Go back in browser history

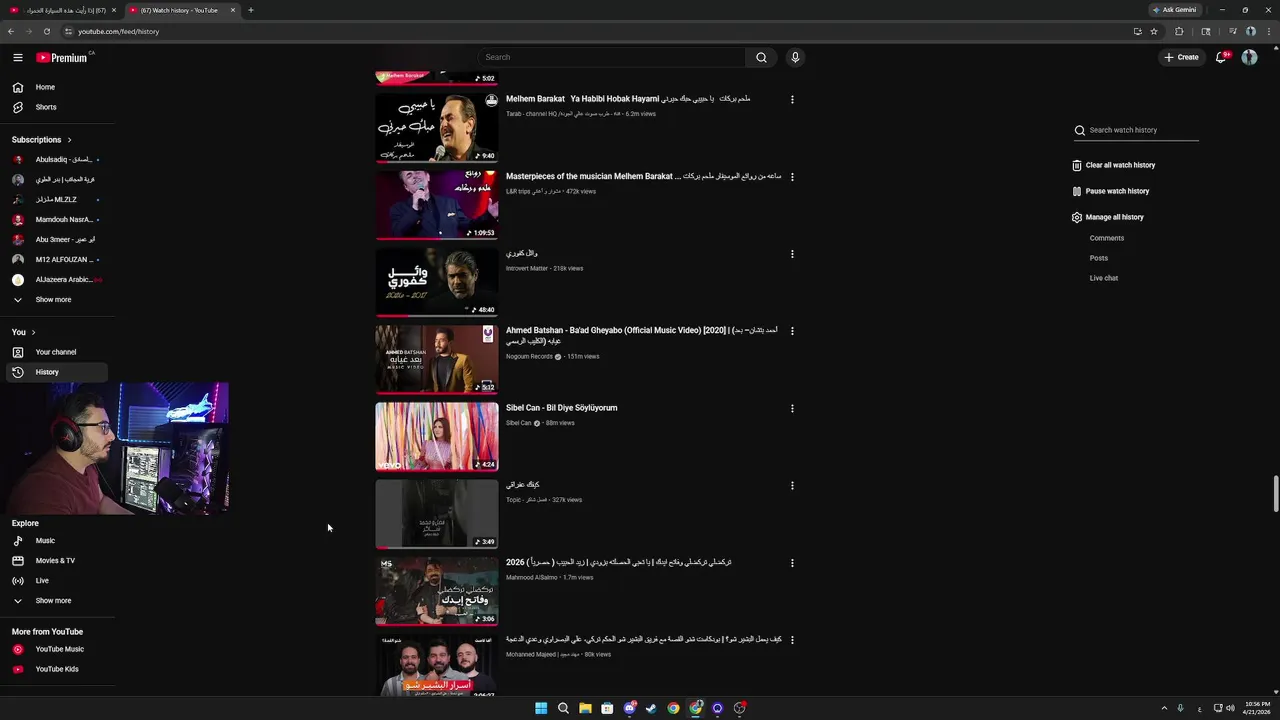[x=11, y=31]
